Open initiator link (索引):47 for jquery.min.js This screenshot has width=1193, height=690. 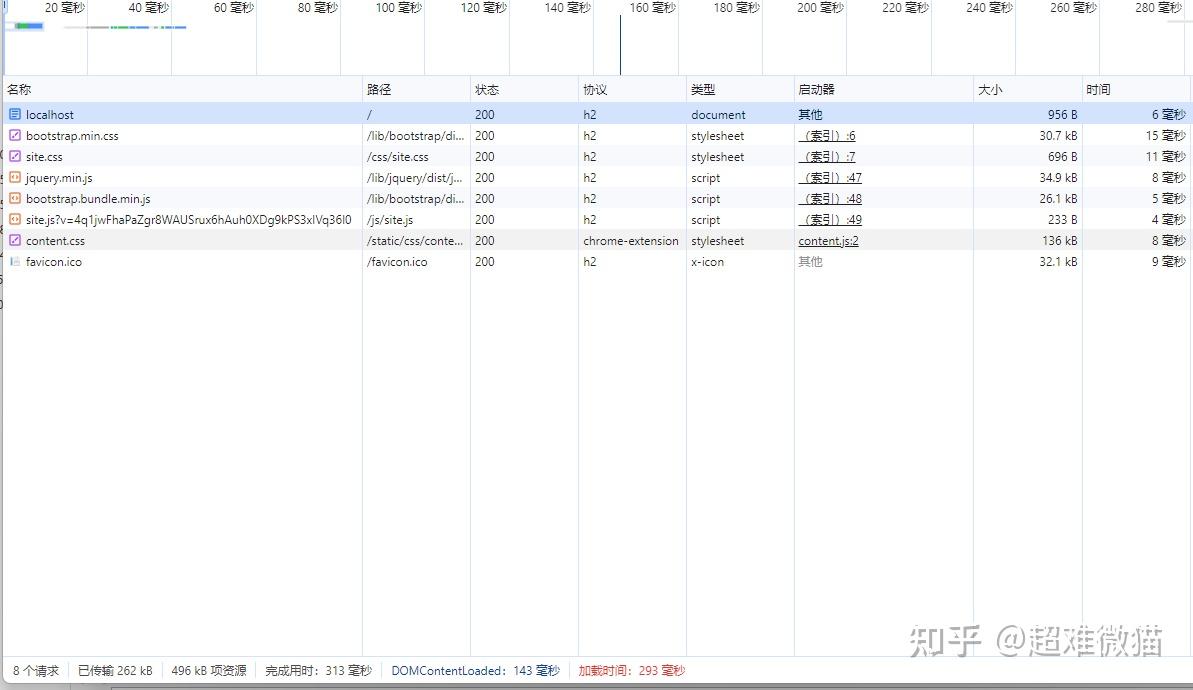(831, 177)
